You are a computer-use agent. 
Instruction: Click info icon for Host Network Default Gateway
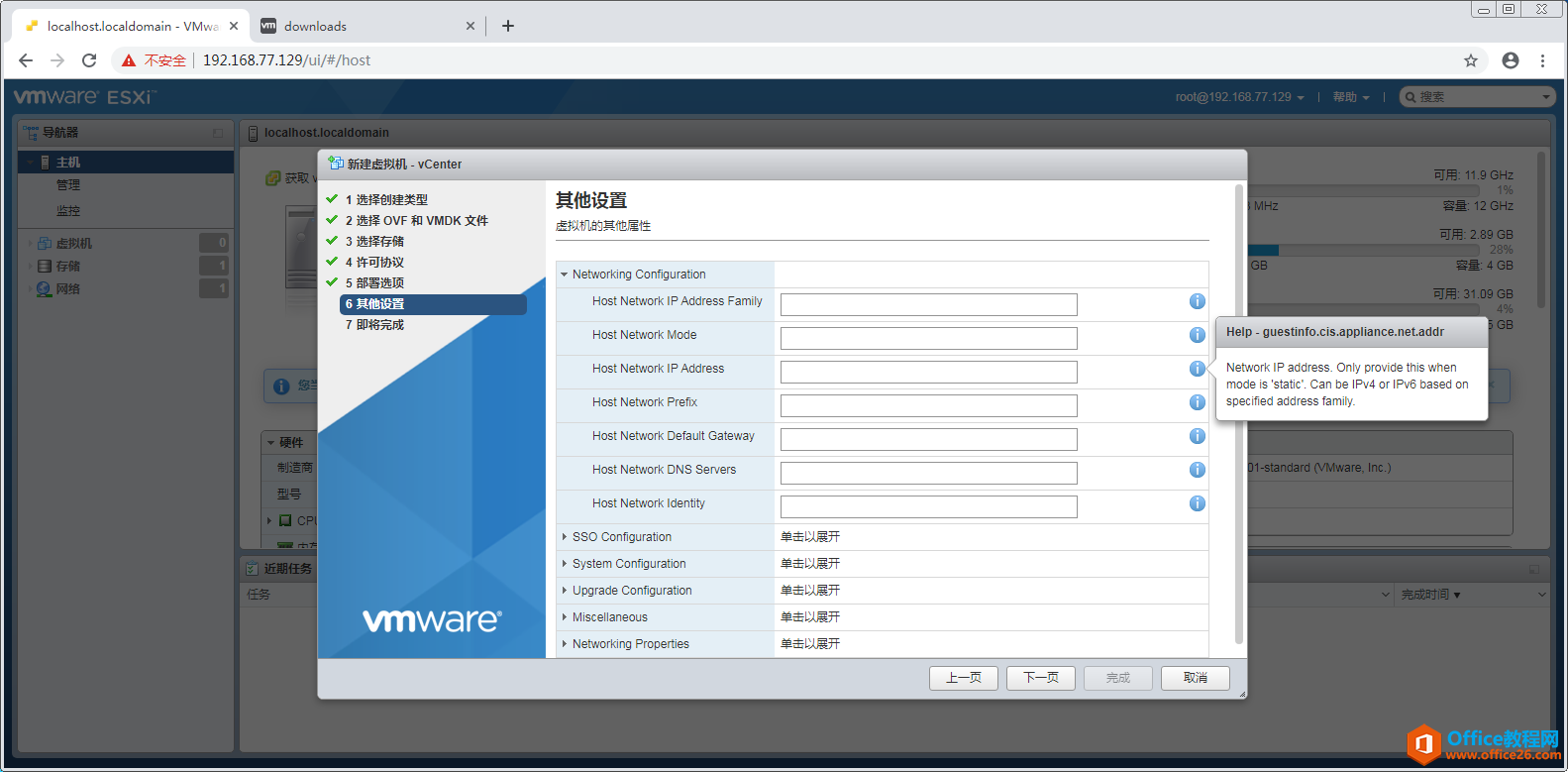pyautogui.click(x=1197, y=436)
